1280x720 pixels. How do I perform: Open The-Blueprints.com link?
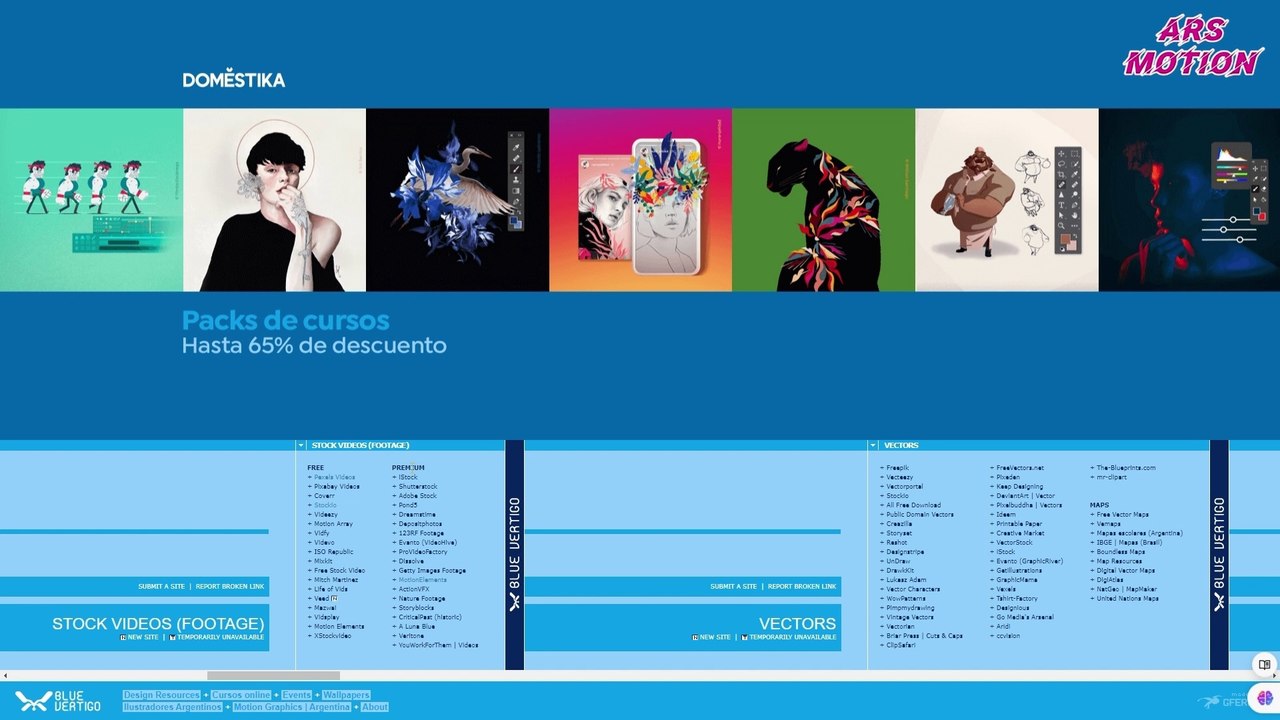click(x=1125, y=468)
